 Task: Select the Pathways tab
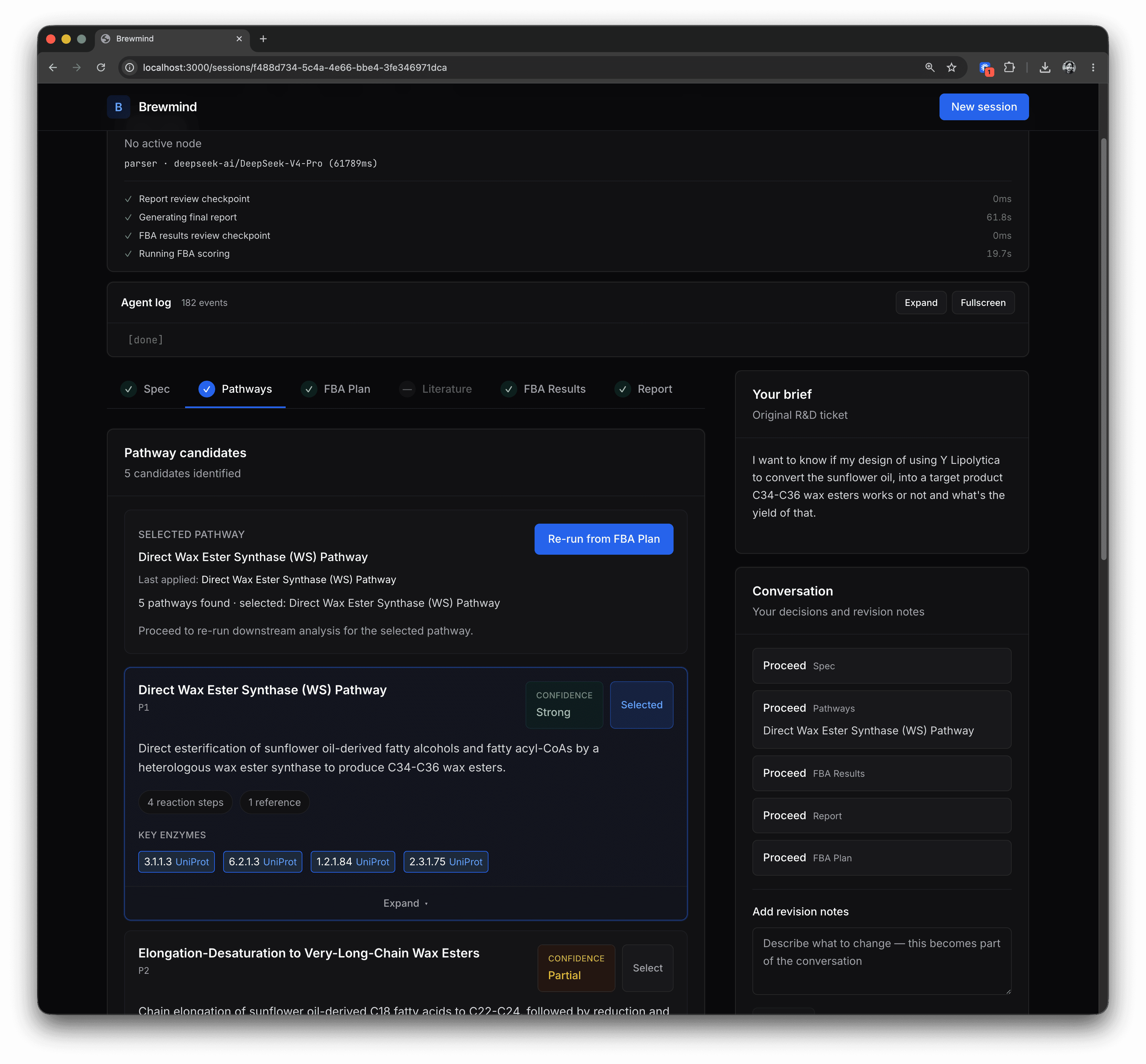point(235,389)
